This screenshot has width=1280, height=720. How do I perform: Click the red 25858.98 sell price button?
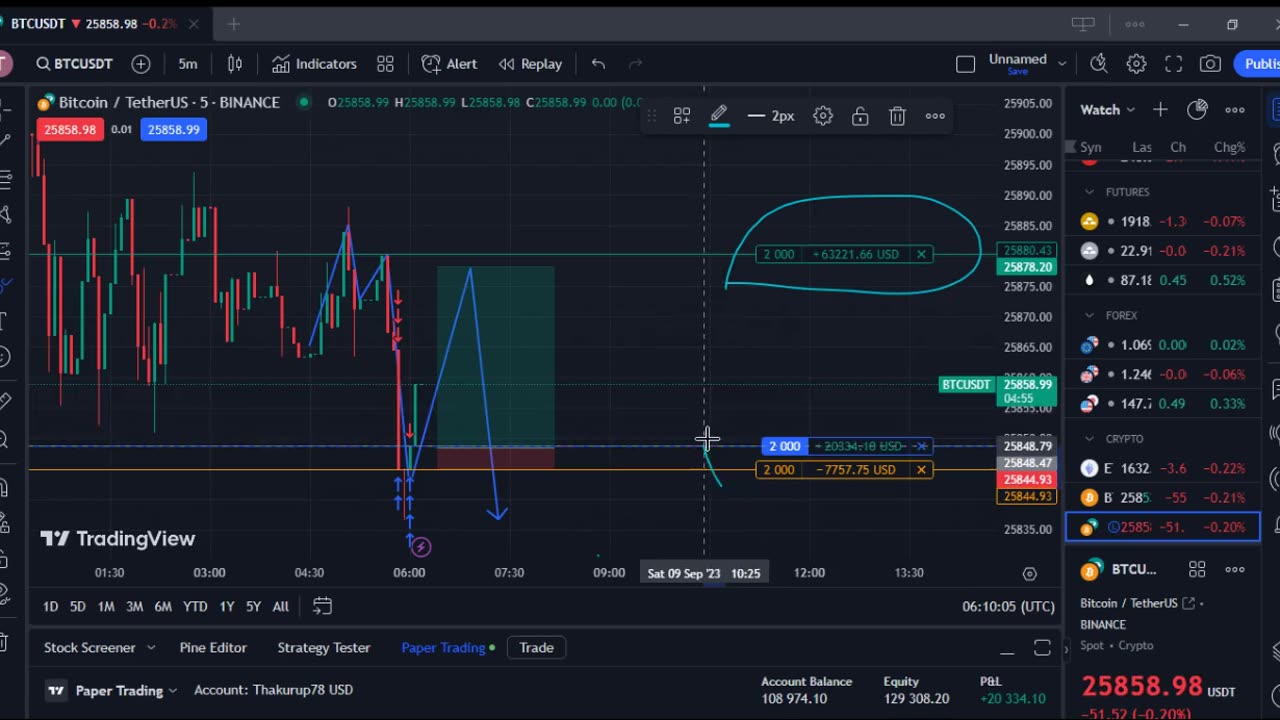point(70,129)
